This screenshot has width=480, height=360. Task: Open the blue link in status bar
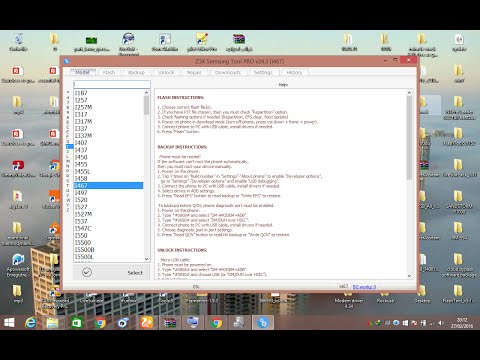coord(364,287)
